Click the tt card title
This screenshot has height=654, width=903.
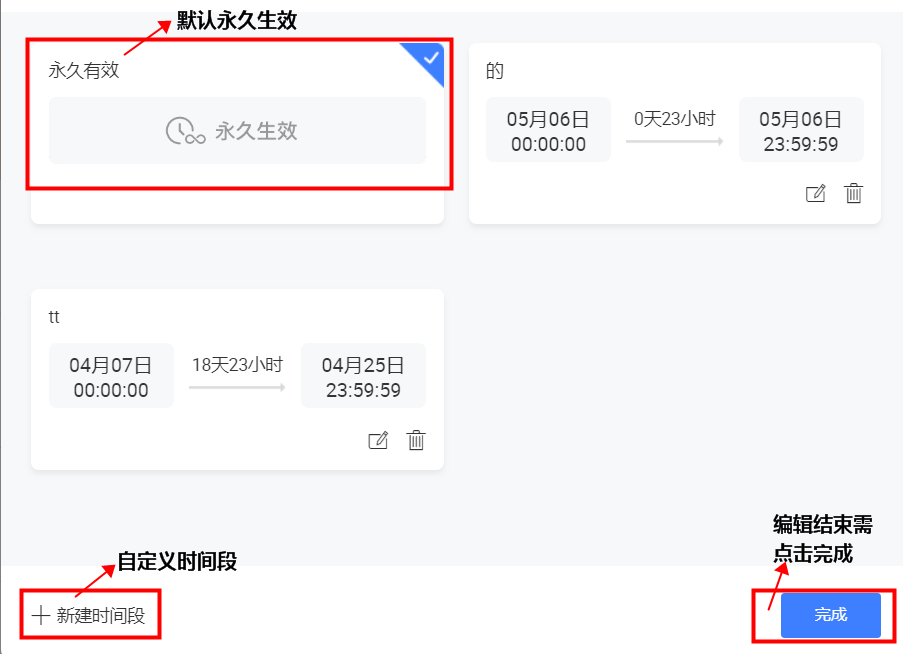coord(54,317)
